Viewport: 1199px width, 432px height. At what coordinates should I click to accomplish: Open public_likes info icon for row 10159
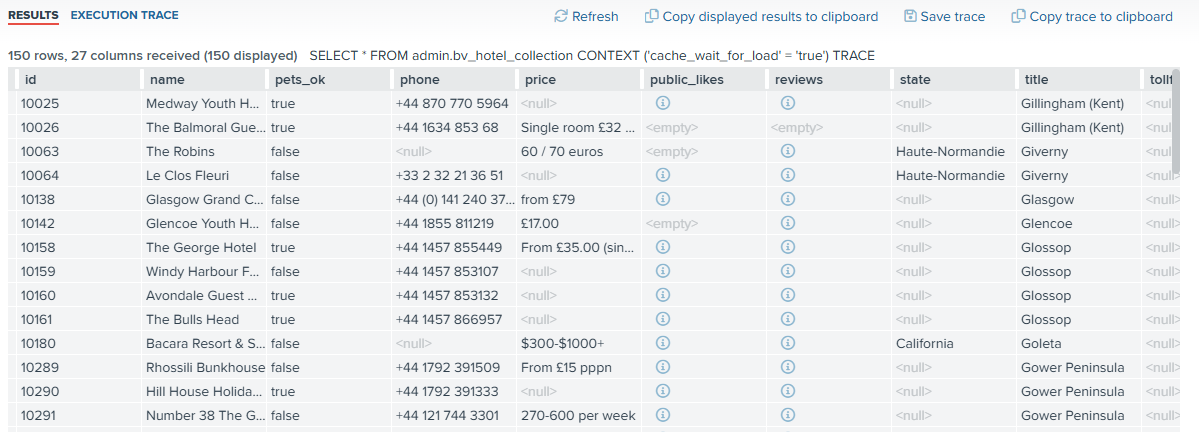(x=663, y=271)
